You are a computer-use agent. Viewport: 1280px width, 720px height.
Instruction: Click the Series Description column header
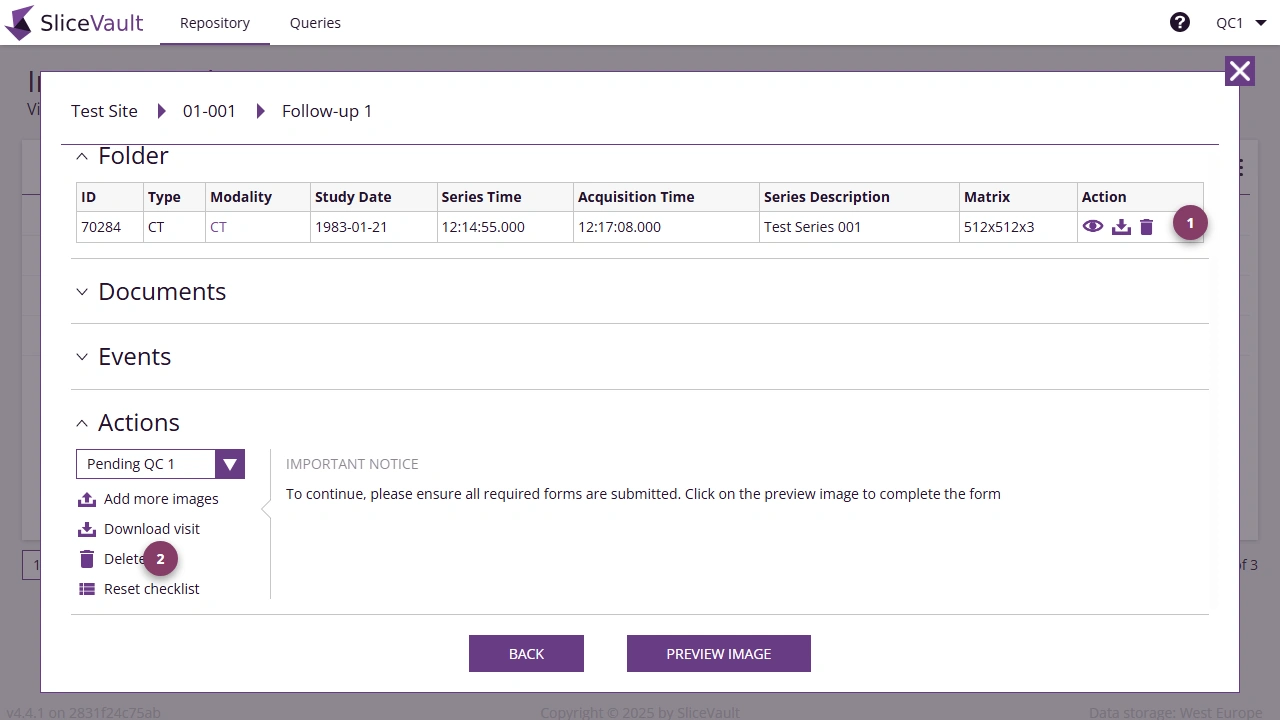pyautogui.click(x=859, y=197)
